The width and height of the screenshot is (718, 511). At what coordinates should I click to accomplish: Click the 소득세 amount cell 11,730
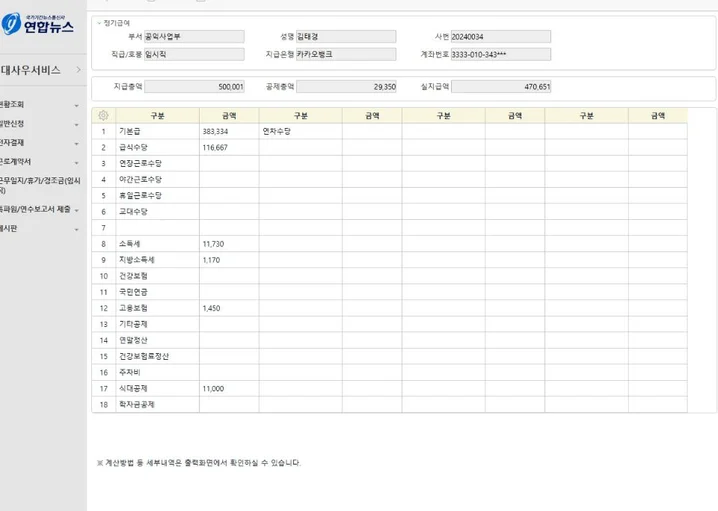228,244
